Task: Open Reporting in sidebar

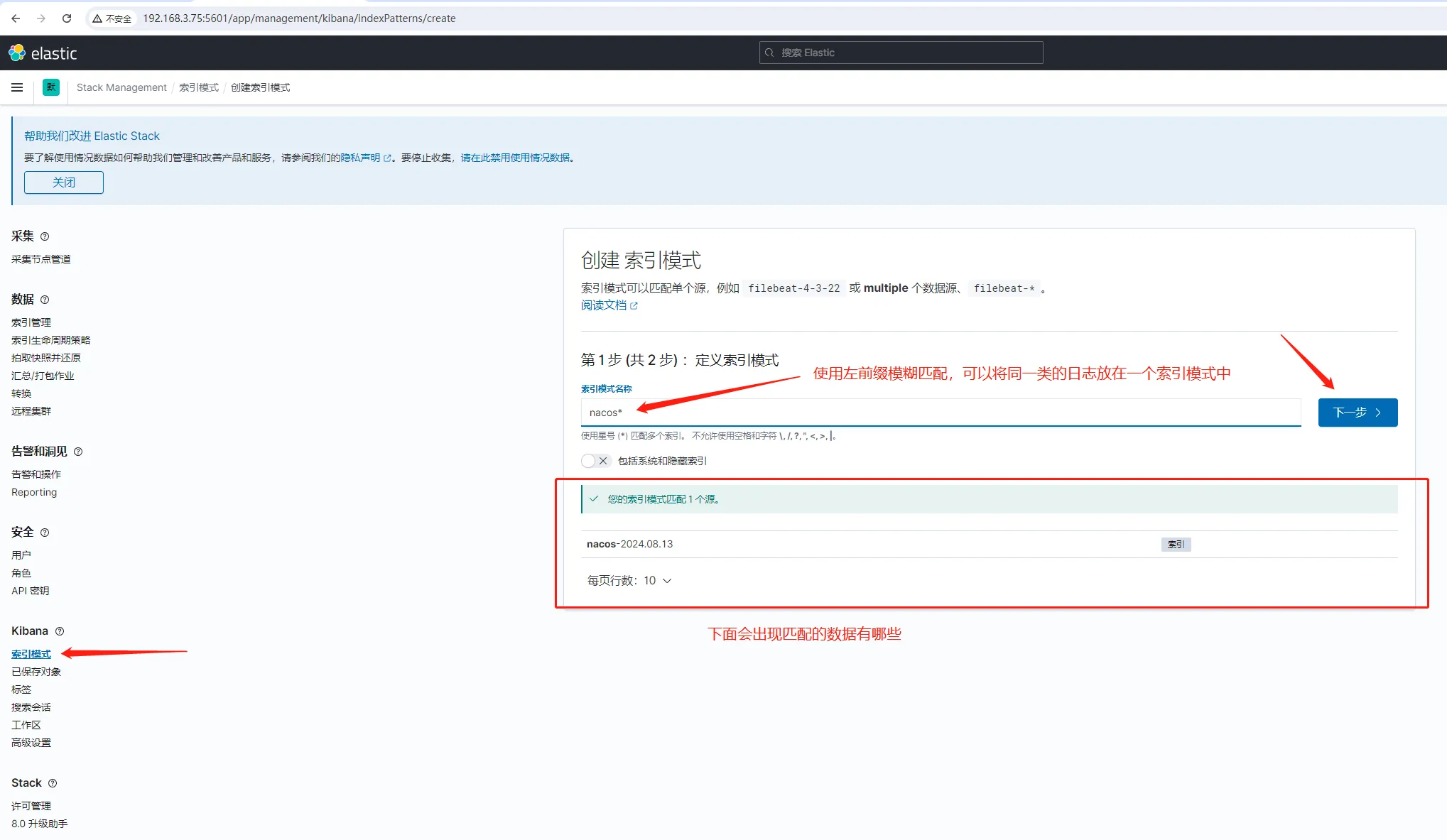Action: pos(34,492)
